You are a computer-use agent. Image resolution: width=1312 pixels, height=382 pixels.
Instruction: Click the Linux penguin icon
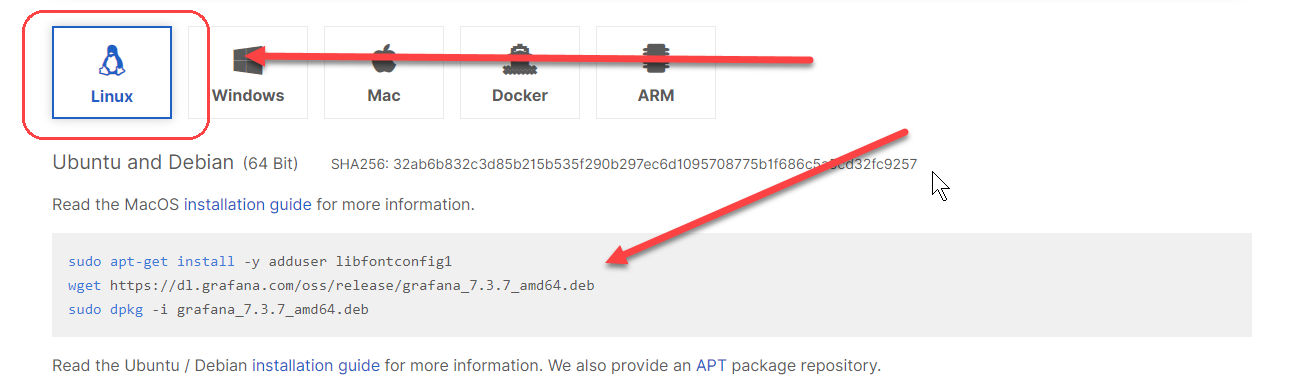[x=112, y=60]
